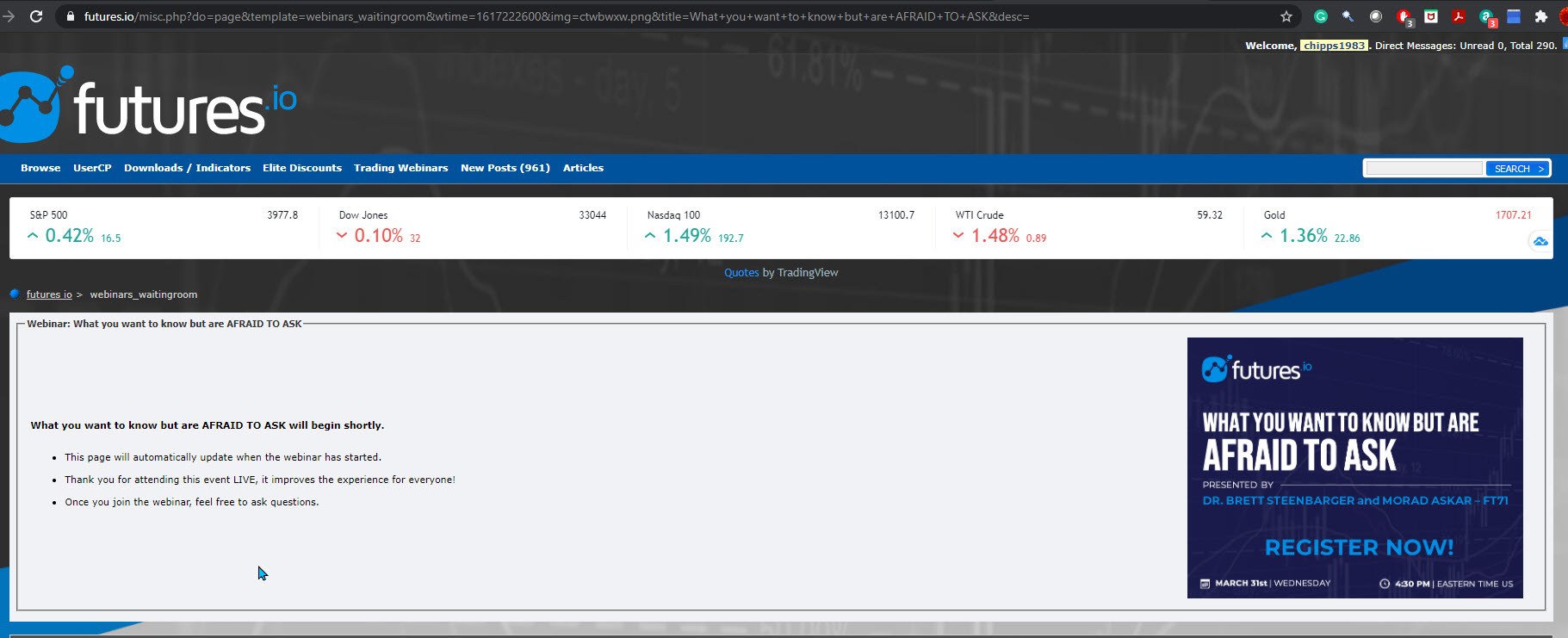
Task: Bookmark this page with the star icon
Action: click(x=1286, y=16)
